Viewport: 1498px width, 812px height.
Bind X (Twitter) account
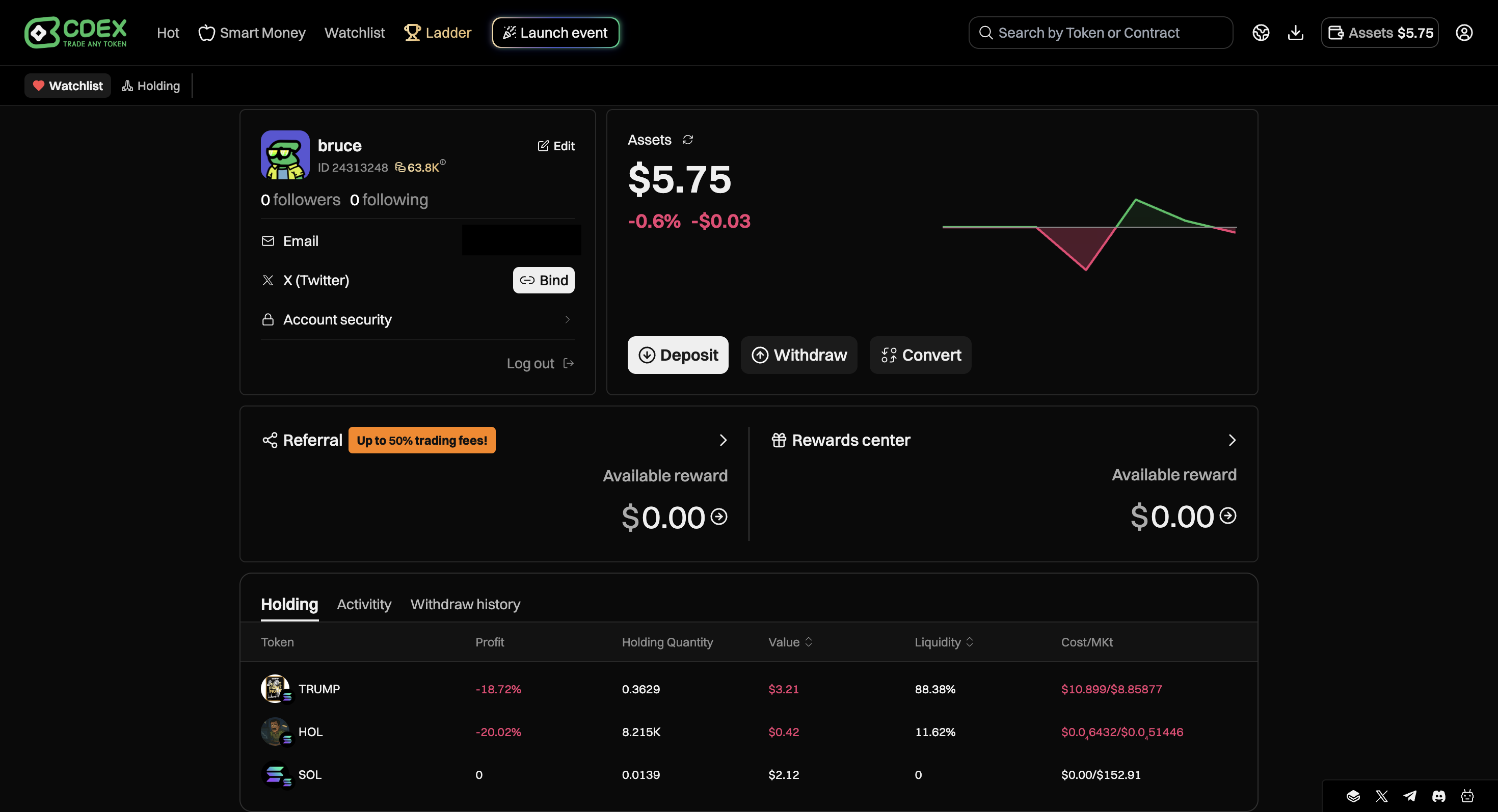543,280
